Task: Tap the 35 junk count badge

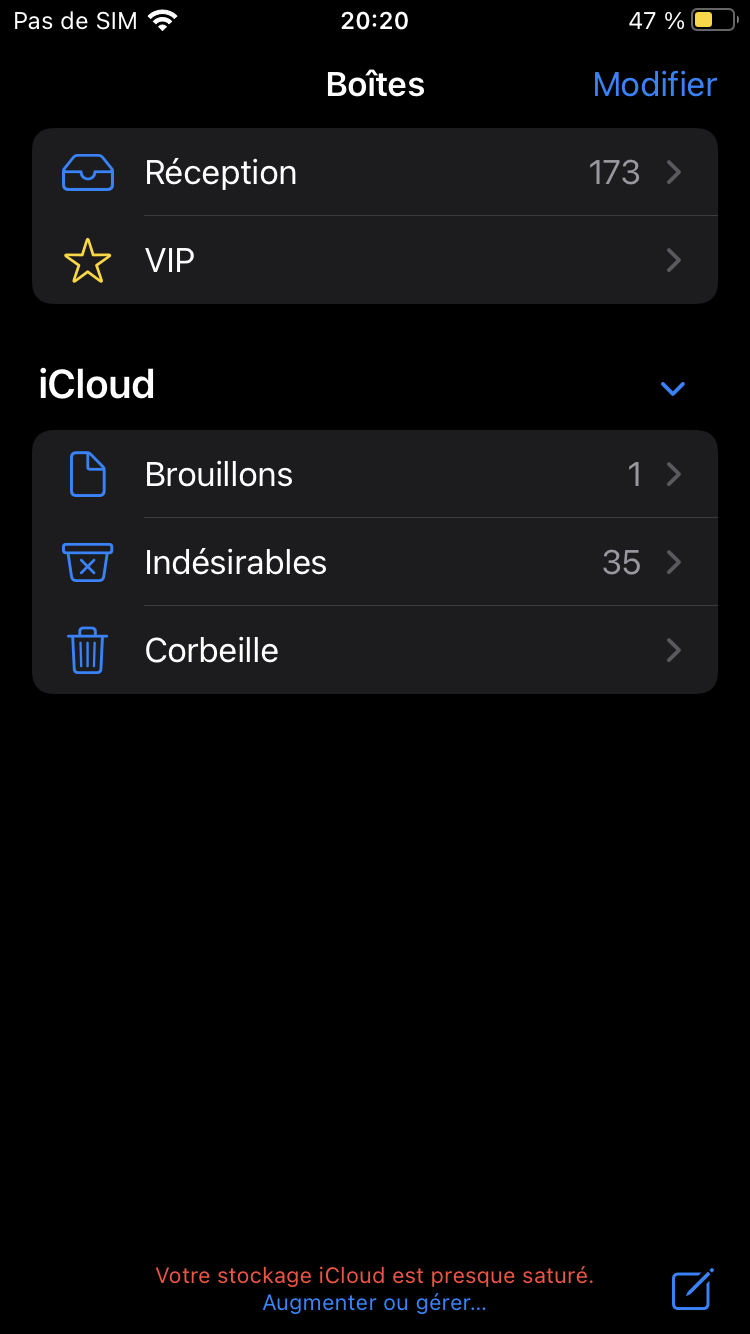Action: click(621, 562)
